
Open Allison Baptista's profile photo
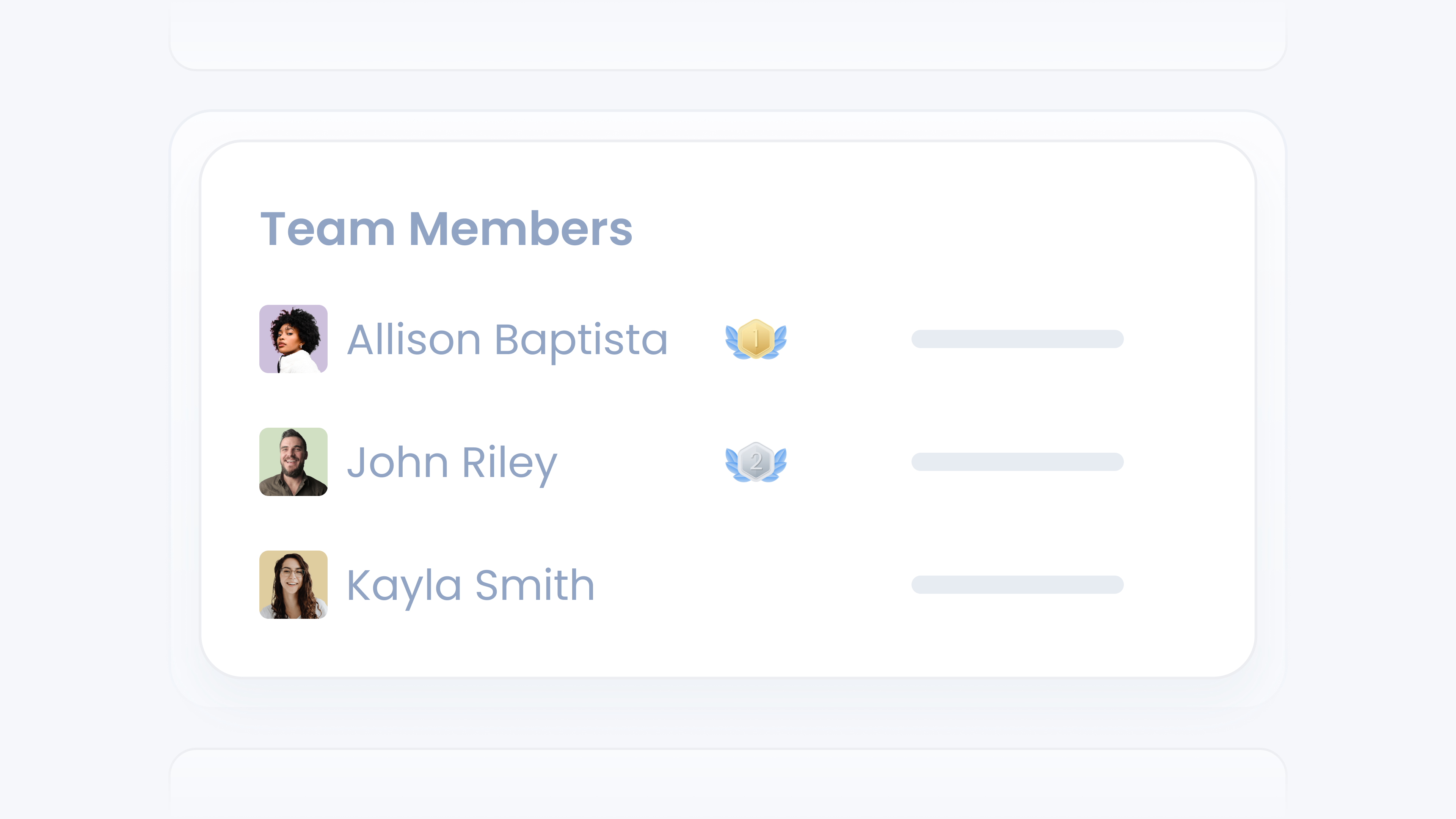tap(293, 339)
